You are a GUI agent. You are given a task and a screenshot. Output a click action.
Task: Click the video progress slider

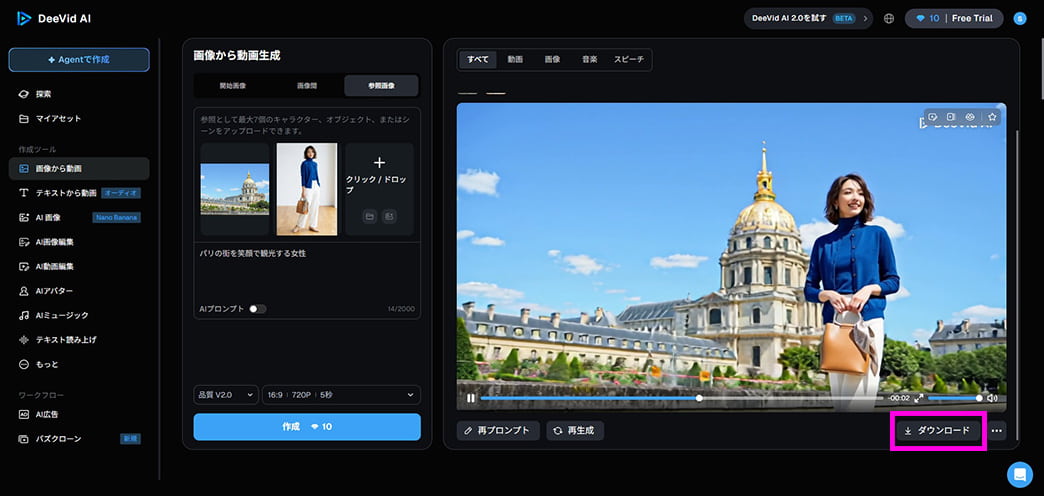(682, 398)
